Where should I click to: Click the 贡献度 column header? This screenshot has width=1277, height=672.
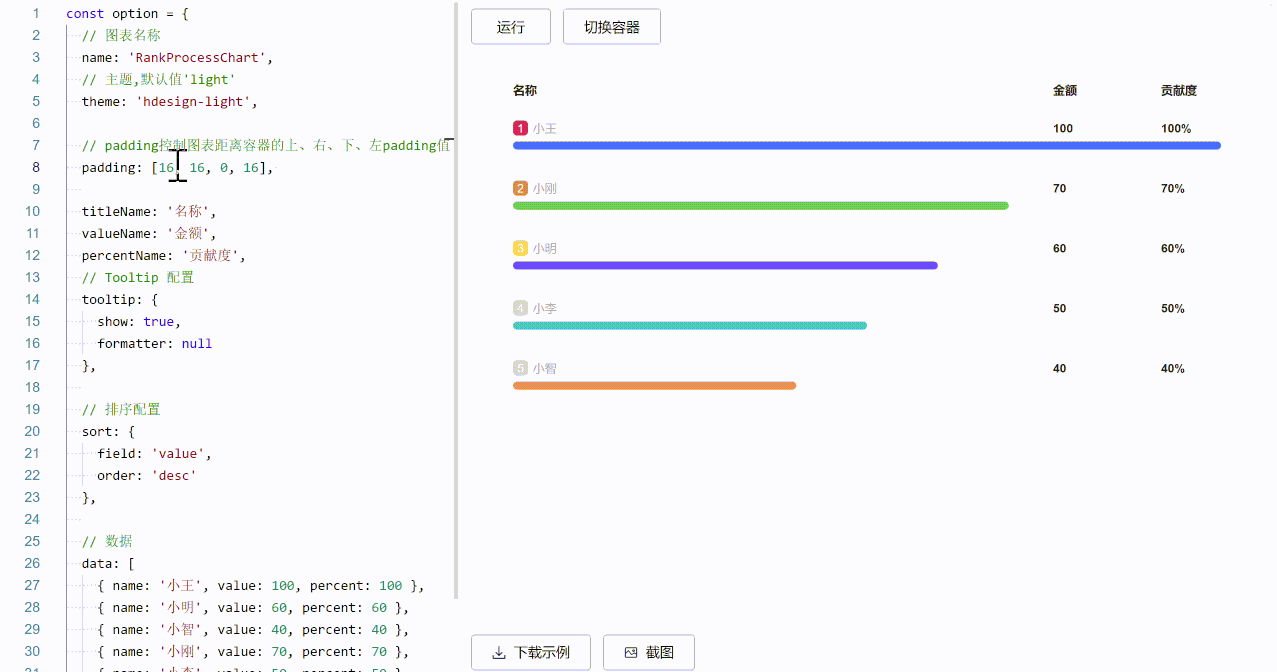click(x=1178, y=90)
